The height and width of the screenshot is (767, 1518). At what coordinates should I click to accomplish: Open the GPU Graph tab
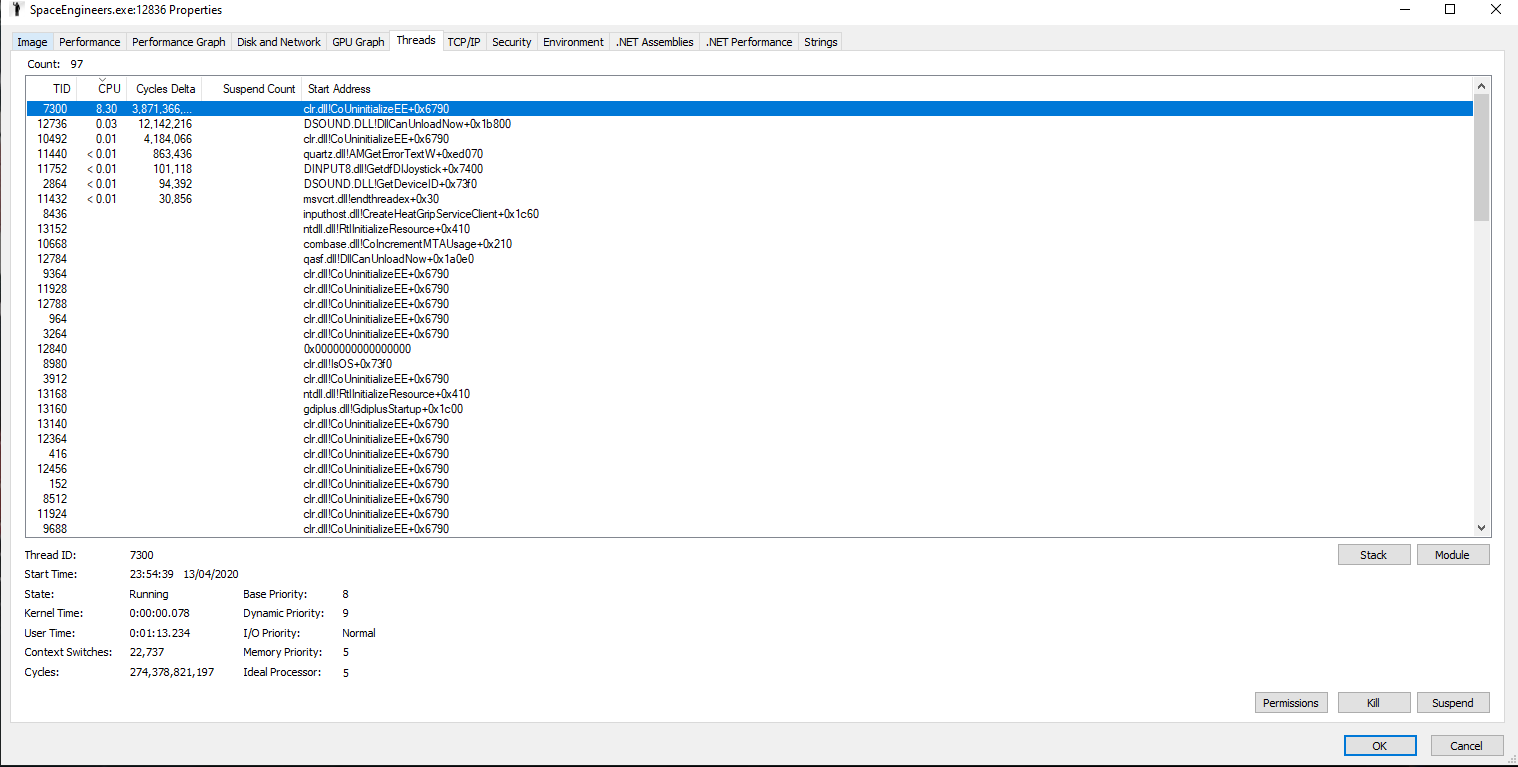pyautogui.click(x=358, y=42)
